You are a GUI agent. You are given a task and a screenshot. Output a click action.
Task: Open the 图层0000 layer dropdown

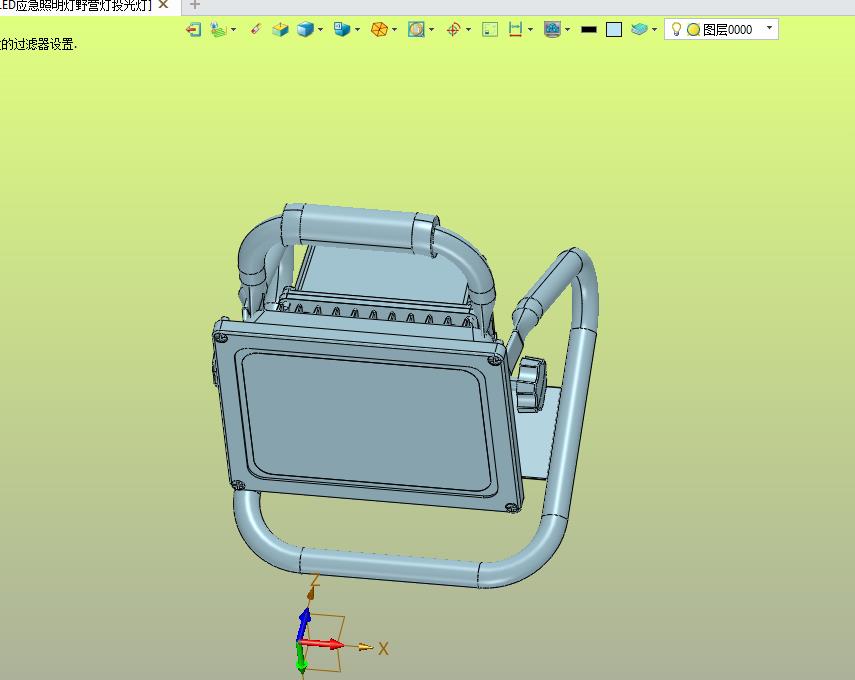coord(769,28)
